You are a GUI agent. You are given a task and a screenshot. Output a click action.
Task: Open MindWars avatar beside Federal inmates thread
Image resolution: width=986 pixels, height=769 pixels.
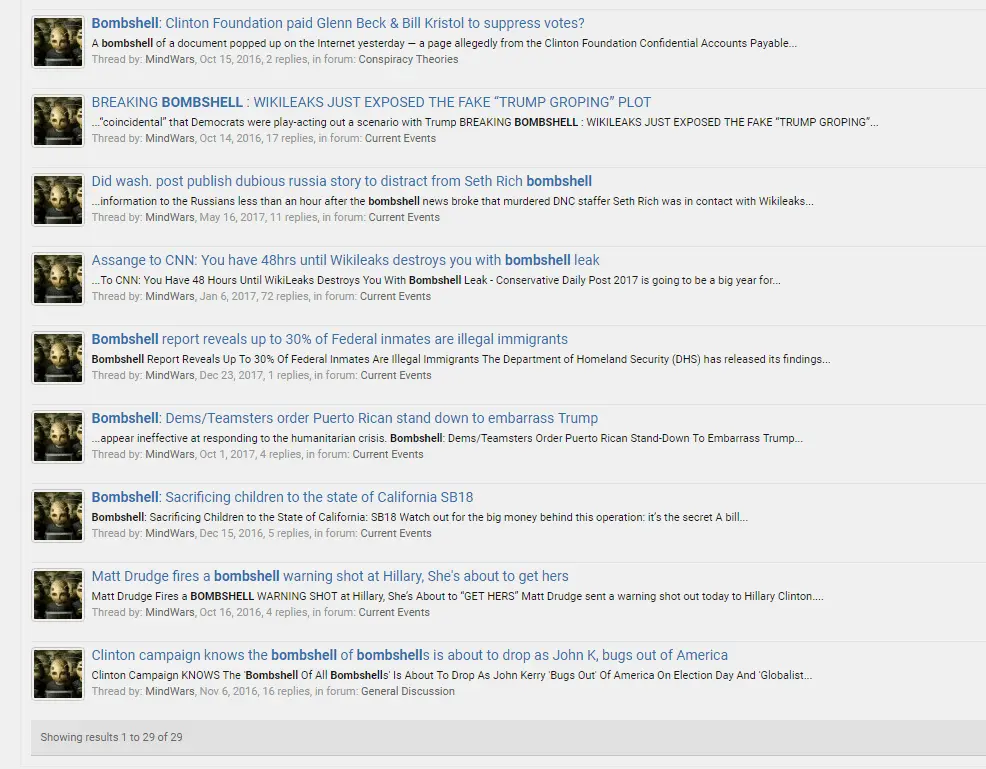pyautogui.click(x=58, y=358)
